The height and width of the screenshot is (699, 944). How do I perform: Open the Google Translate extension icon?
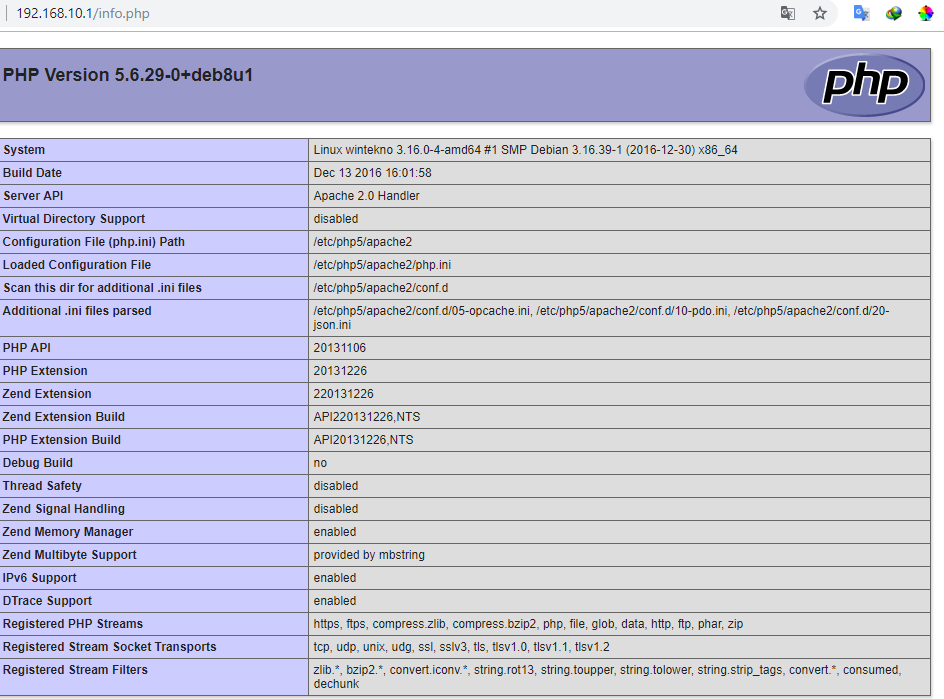[x=862, y=13]
